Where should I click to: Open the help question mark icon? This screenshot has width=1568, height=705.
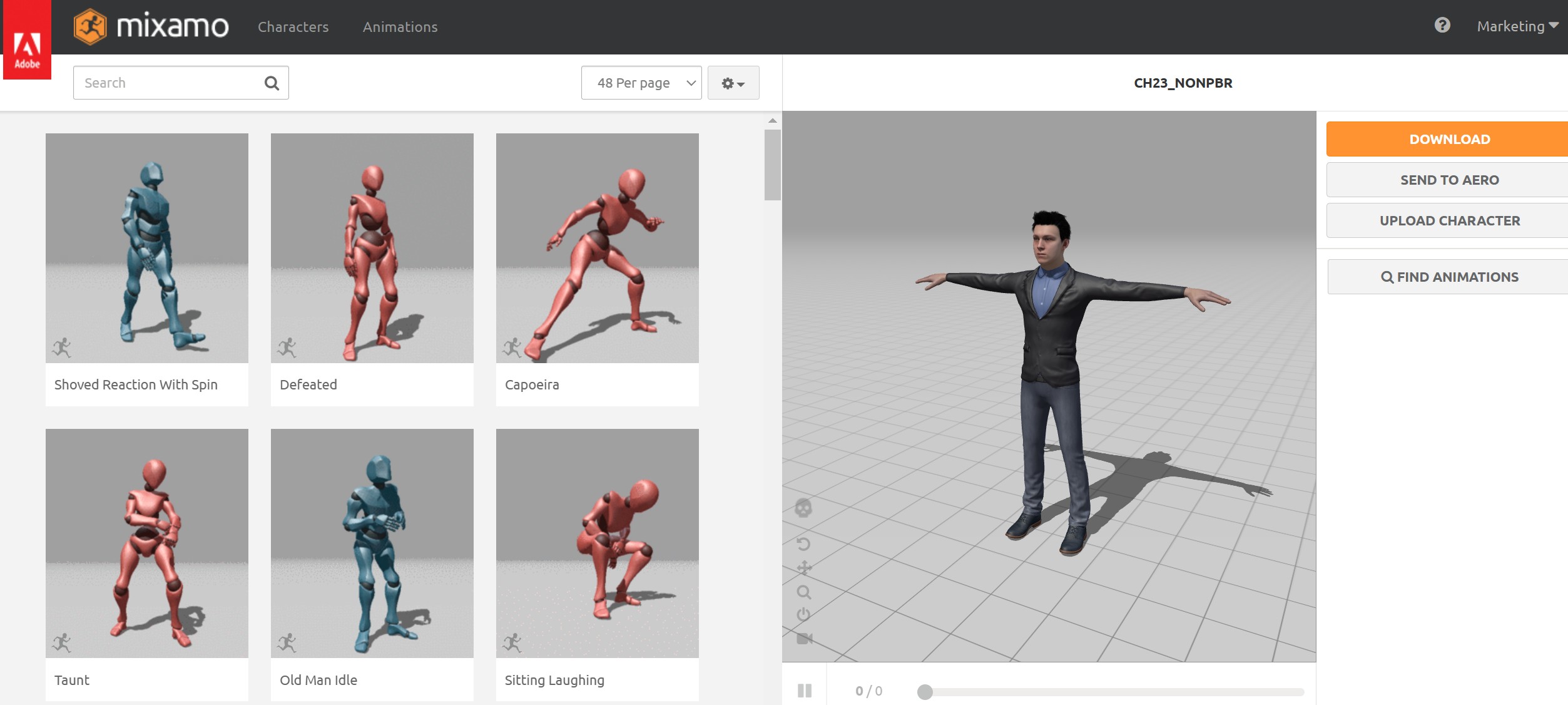[x=1442, y=25]
